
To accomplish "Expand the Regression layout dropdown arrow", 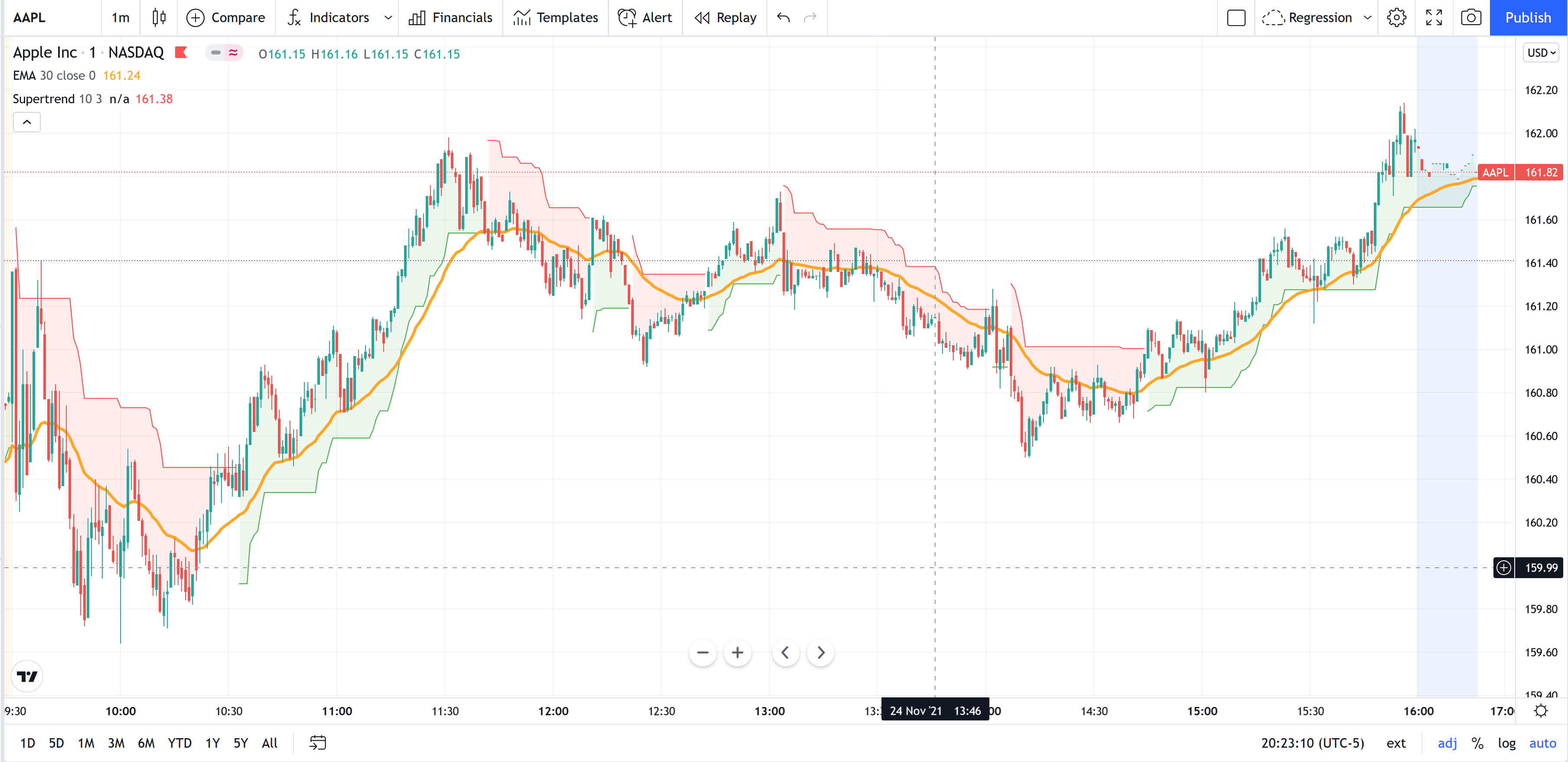I will [1367, 18].
